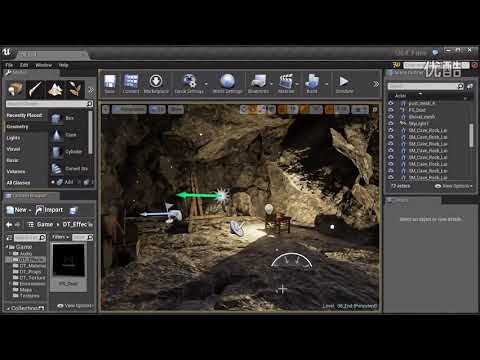Select All Classes category
Image resolution: width=480 pixels, height=360 pixels.
point(18,183)
